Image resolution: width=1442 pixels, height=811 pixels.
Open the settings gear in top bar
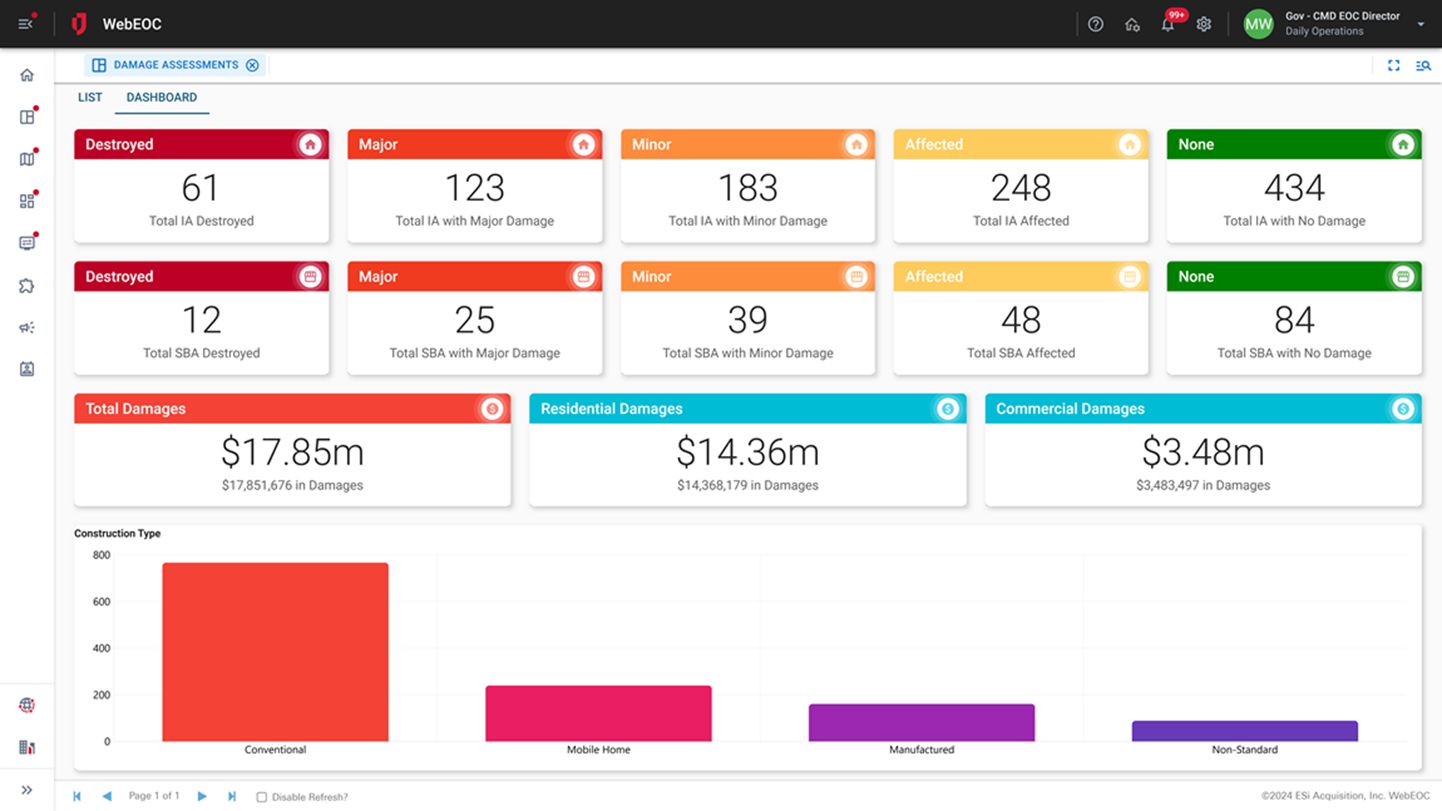pos(1204,24)
